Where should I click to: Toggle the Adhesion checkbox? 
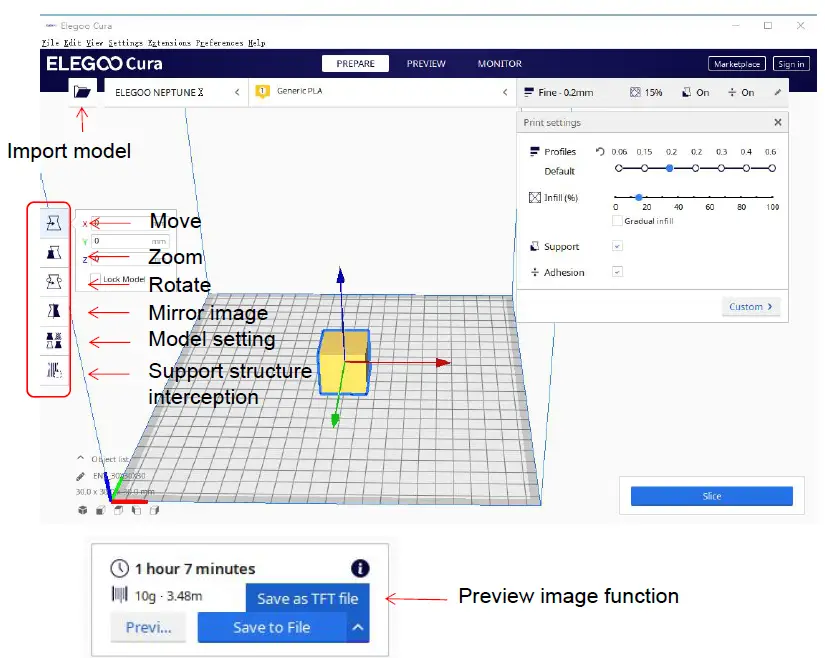617,272
